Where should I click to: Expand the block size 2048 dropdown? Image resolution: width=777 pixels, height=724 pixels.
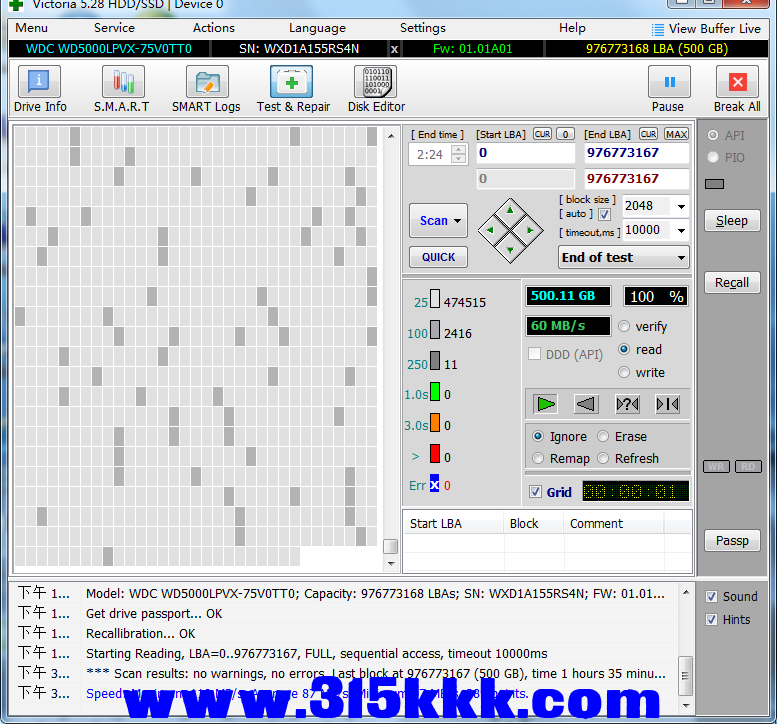[681, 206]
